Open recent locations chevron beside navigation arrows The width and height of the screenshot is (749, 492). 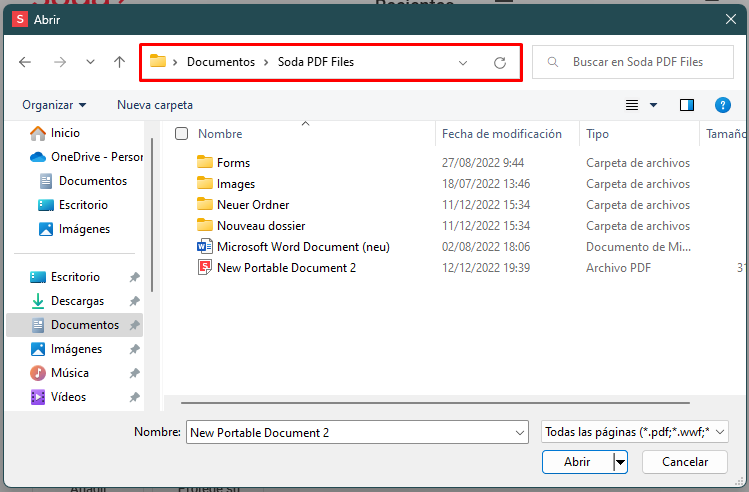90,62
